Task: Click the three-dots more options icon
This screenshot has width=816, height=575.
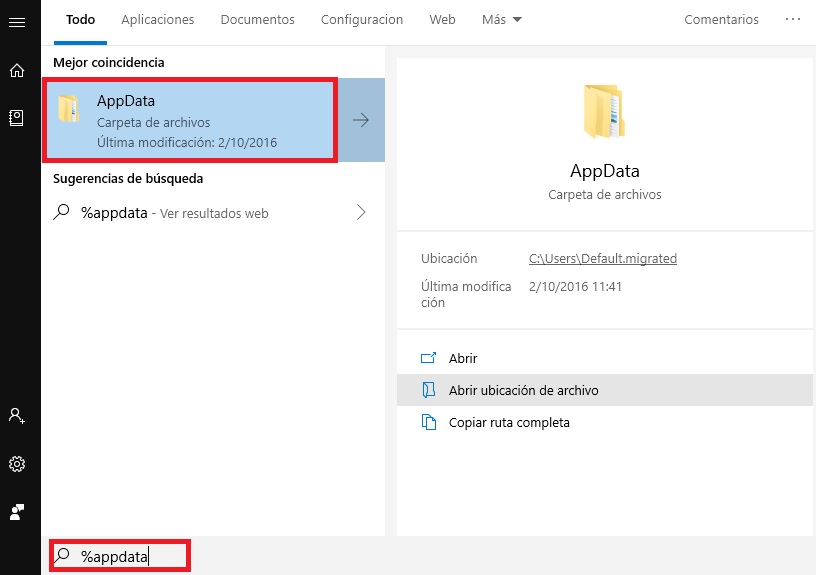Action: [793, 20]
